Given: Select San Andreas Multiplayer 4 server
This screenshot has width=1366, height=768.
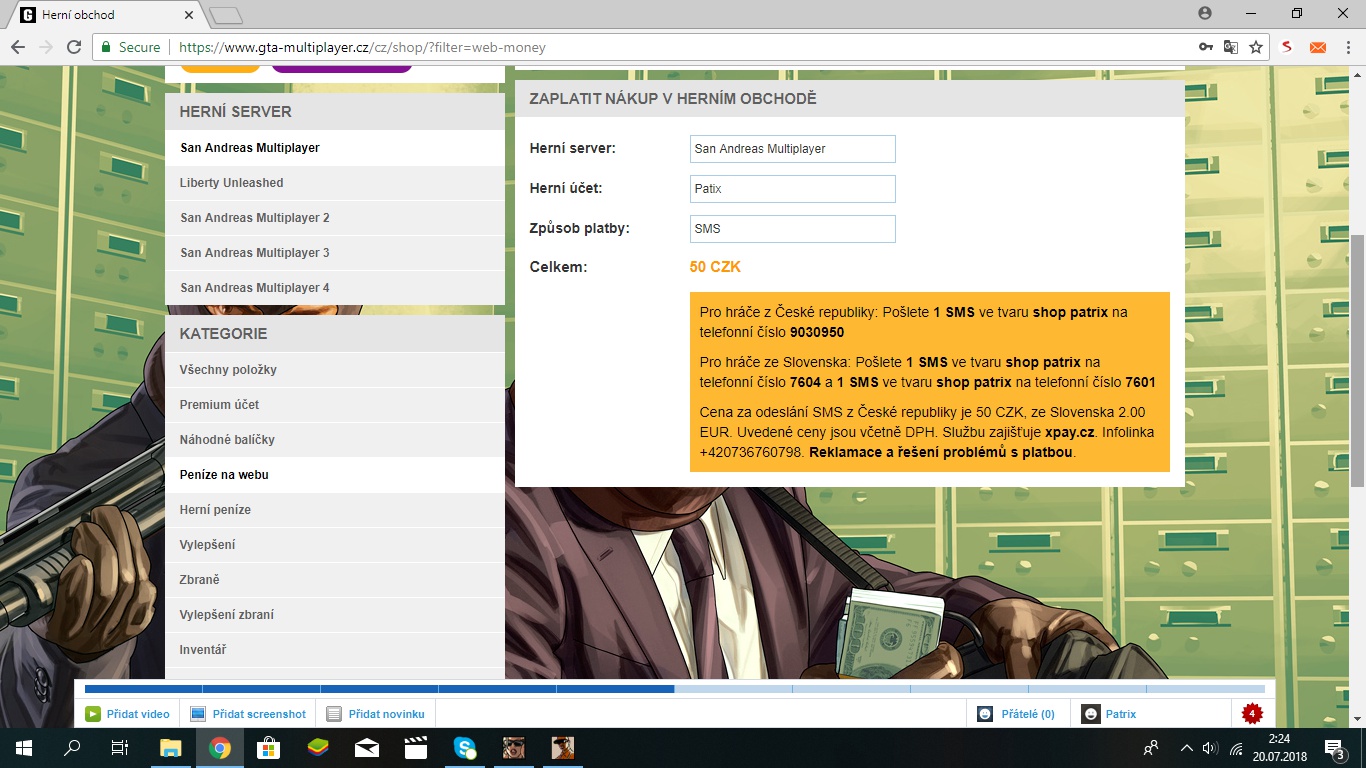Looking at the screenshot, I should click(x=335, y=288).
